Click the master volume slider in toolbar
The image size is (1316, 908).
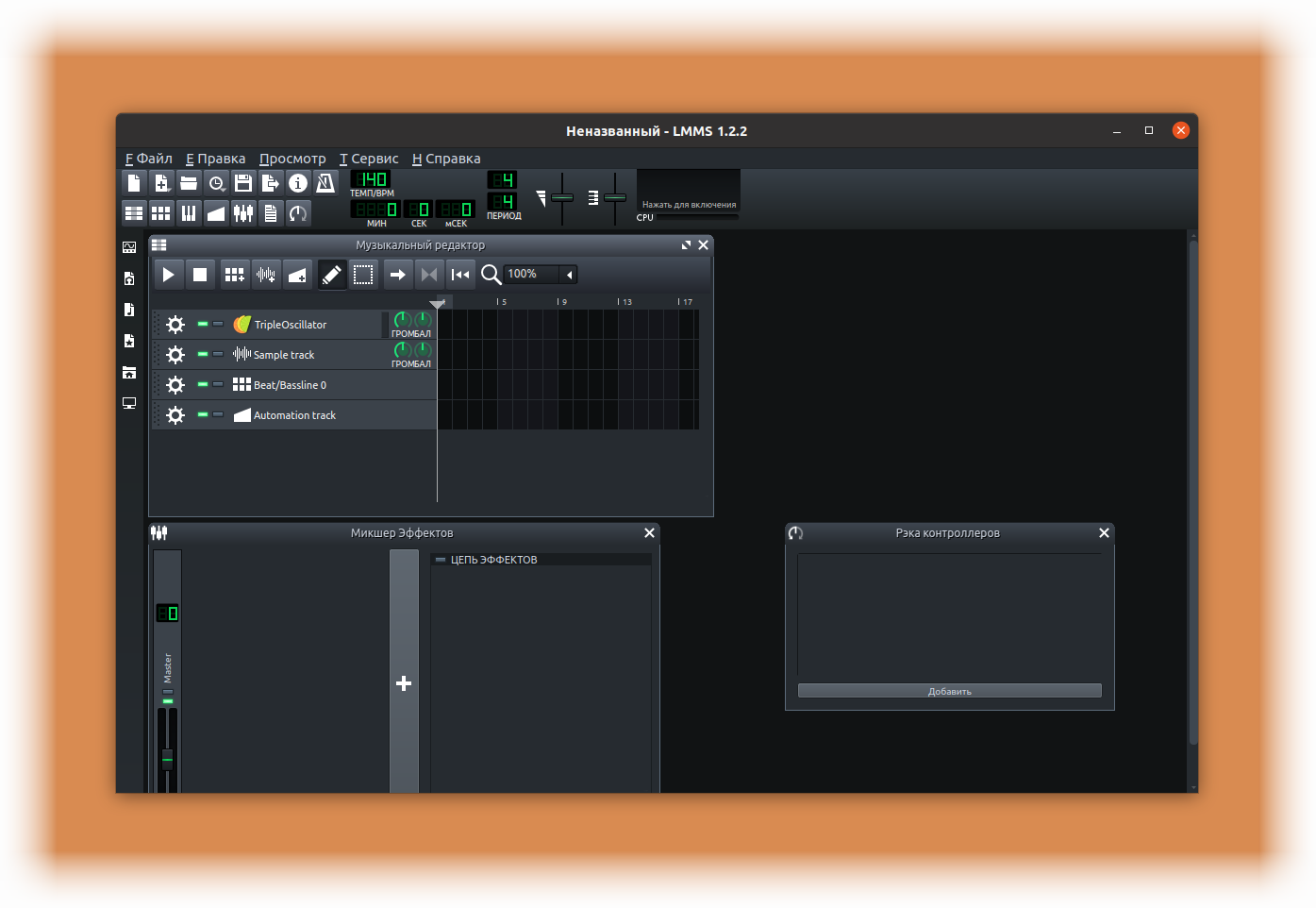pos(562,198)
